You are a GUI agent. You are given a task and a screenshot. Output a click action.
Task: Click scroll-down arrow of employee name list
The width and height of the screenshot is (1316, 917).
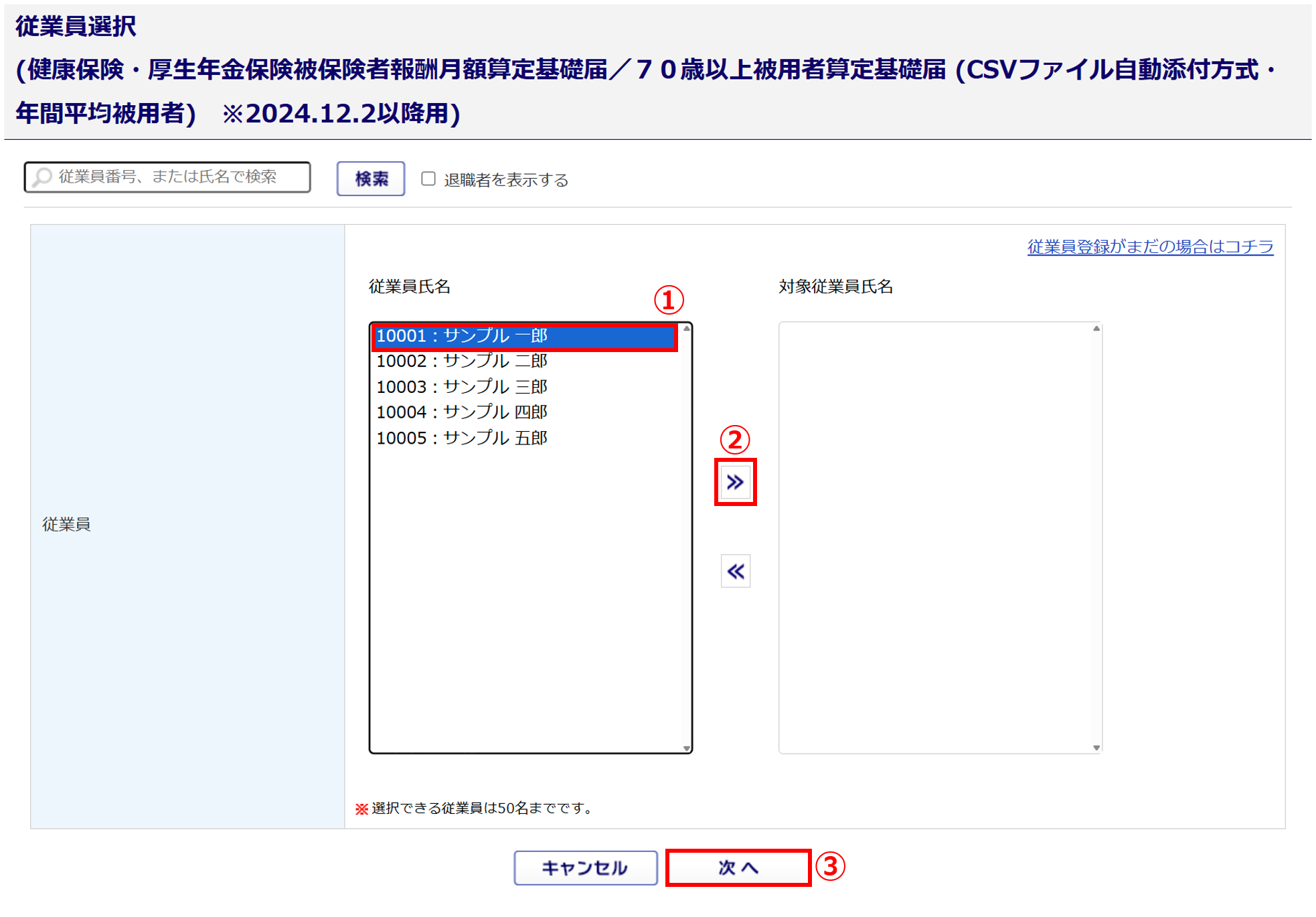click(686, 748)
